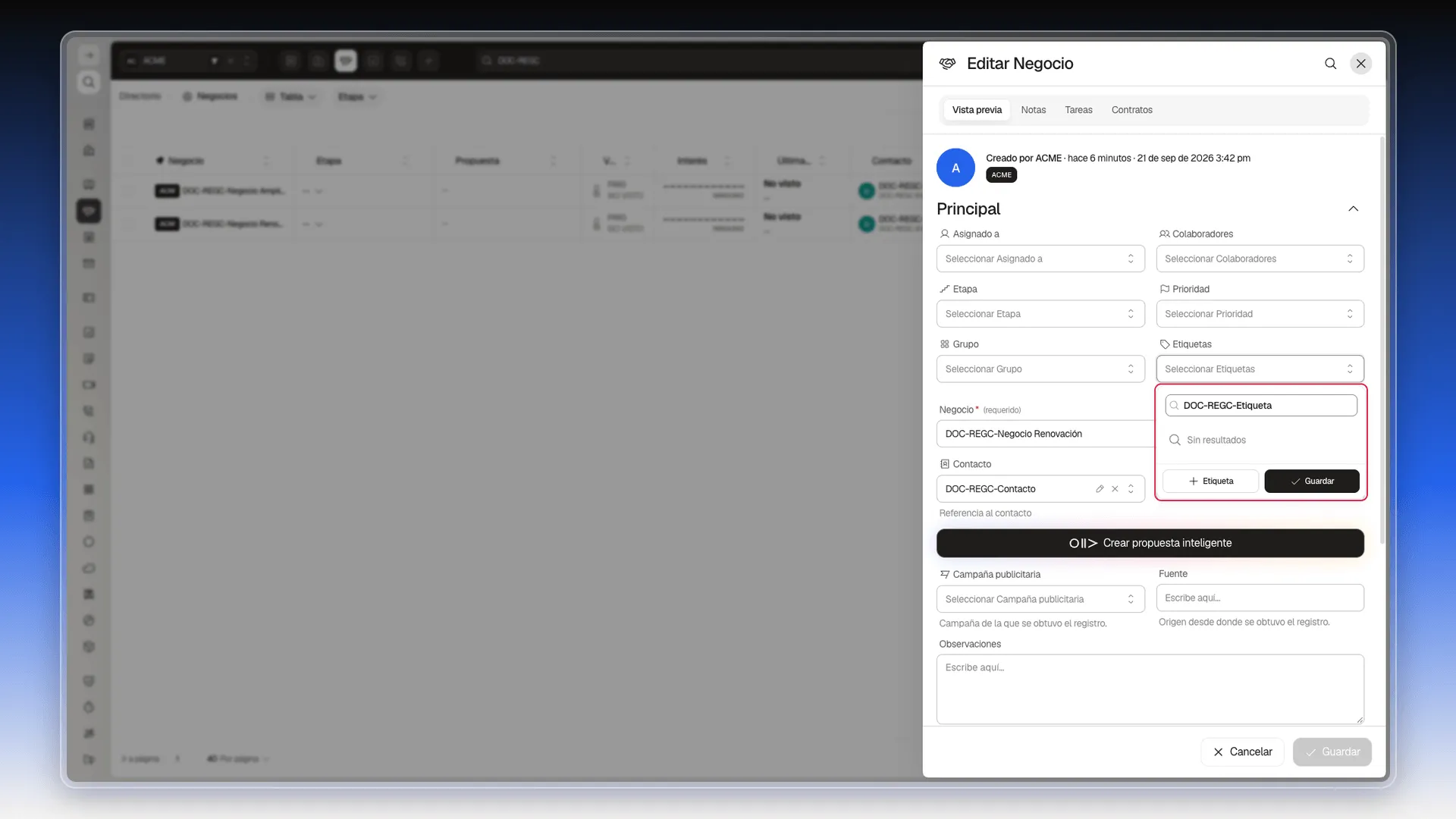Click the handshake icon beside Editar Negocio title
Viewport: 1456px width, 819px height.
pyautogui.click(x=947, y=64)
